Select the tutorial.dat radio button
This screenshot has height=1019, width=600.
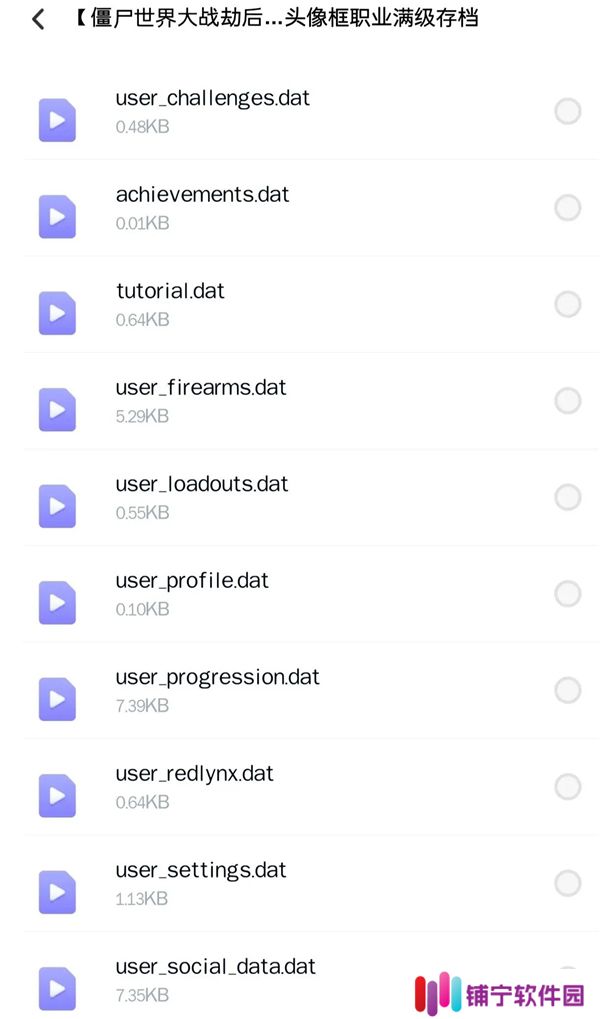(567, 304)
